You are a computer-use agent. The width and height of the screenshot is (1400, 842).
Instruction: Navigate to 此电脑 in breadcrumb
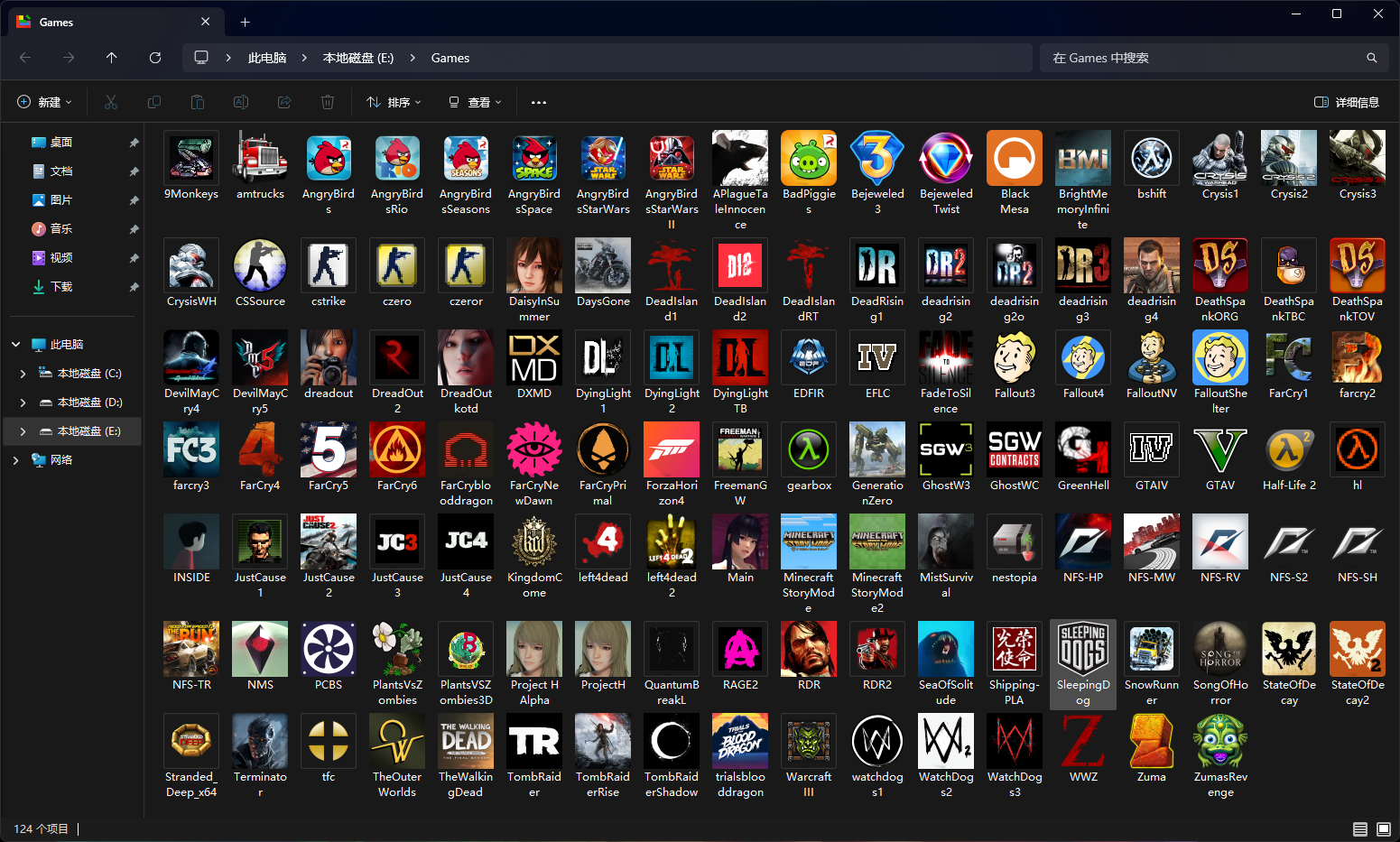point(267,58)
